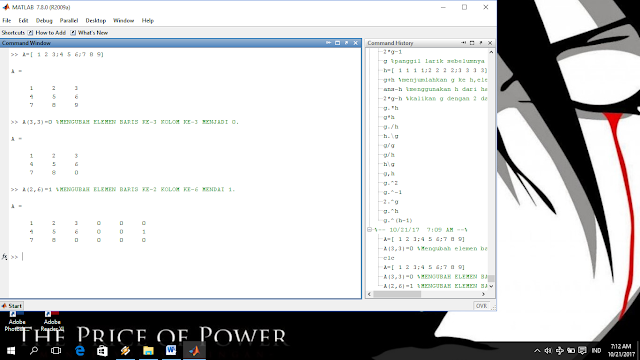Select the 'g.^(h-1)' history entry
The height and width of the screenshot is (360, 640).
(x=398, y=220)
